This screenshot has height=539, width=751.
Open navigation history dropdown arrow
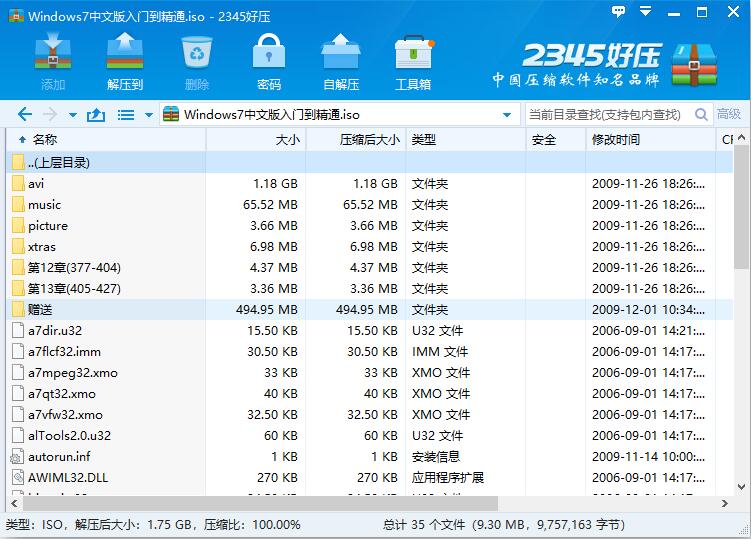(73, 115)
